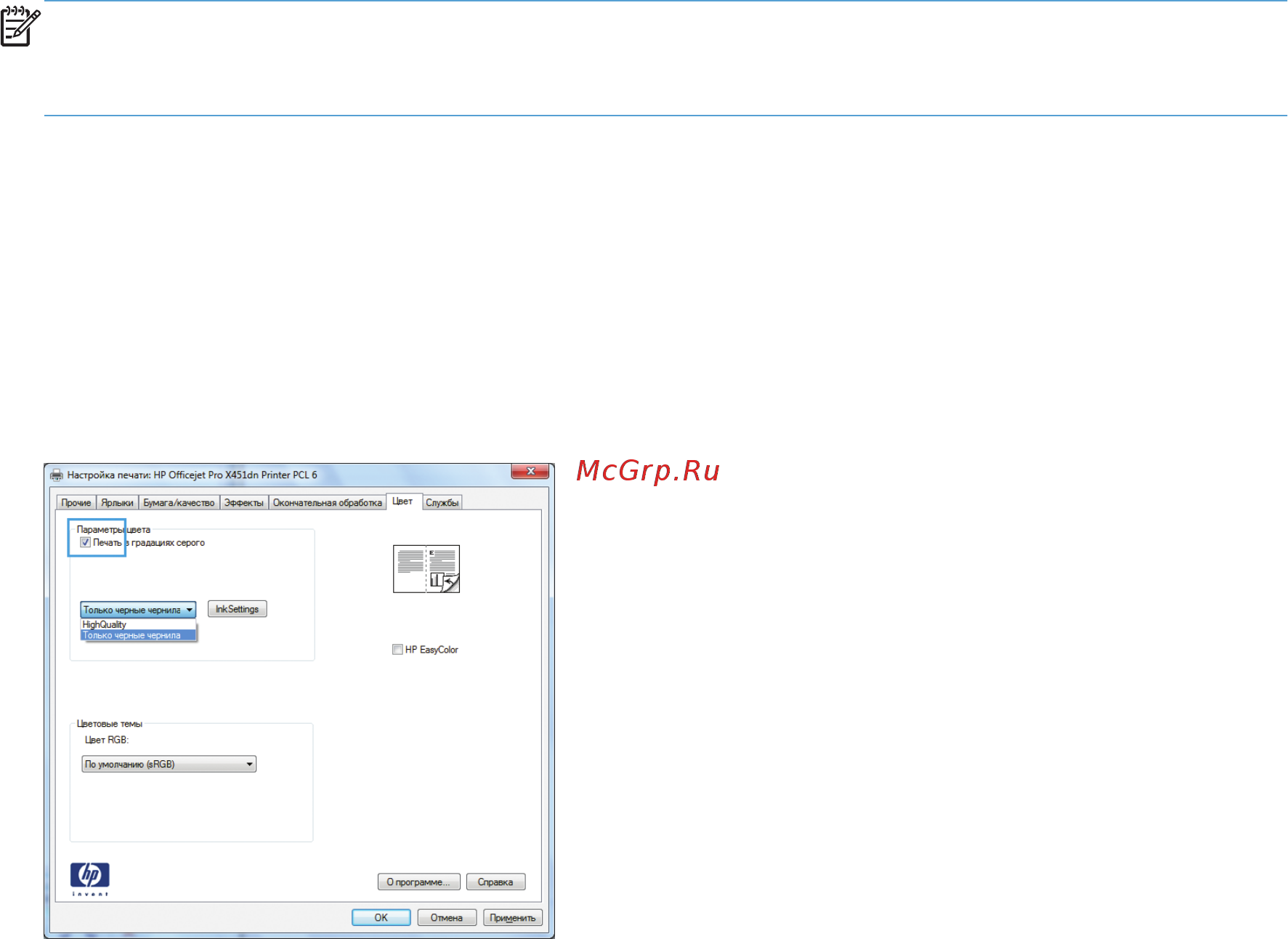Image resolution: width=1288 pixels, height=939 pixels.
Task: Open the Эффекты tab
Action: coord(244,503)
